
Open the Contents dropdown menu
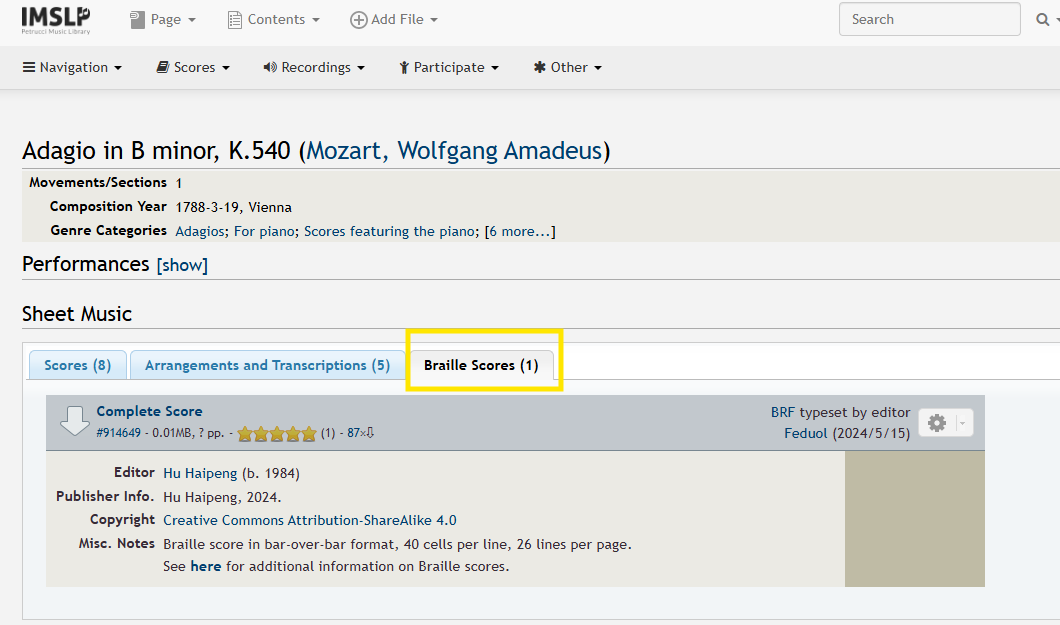274,20
